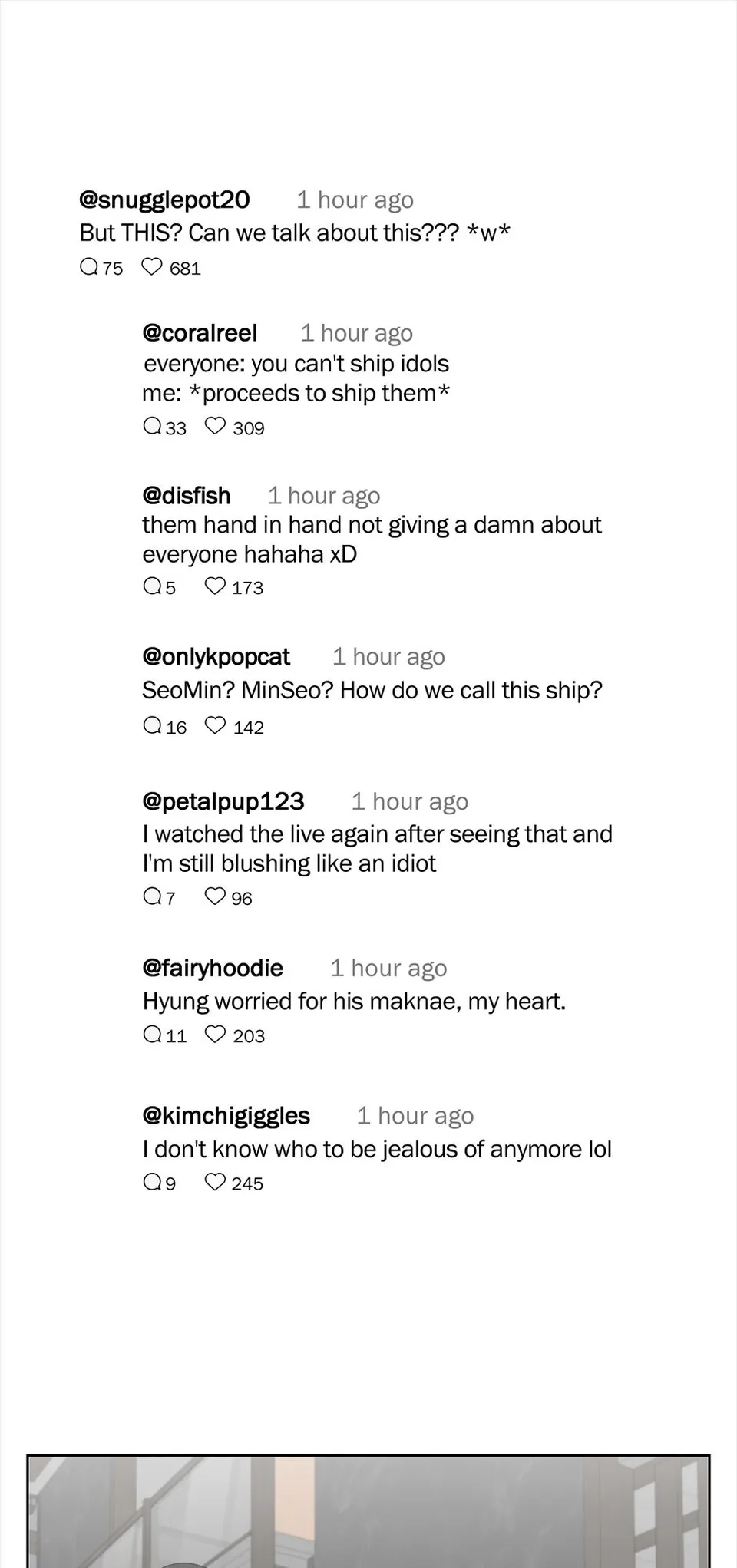Click the @kimchigiggles username
This screenshot has width=737, height=1568.
click(226, 1116)
